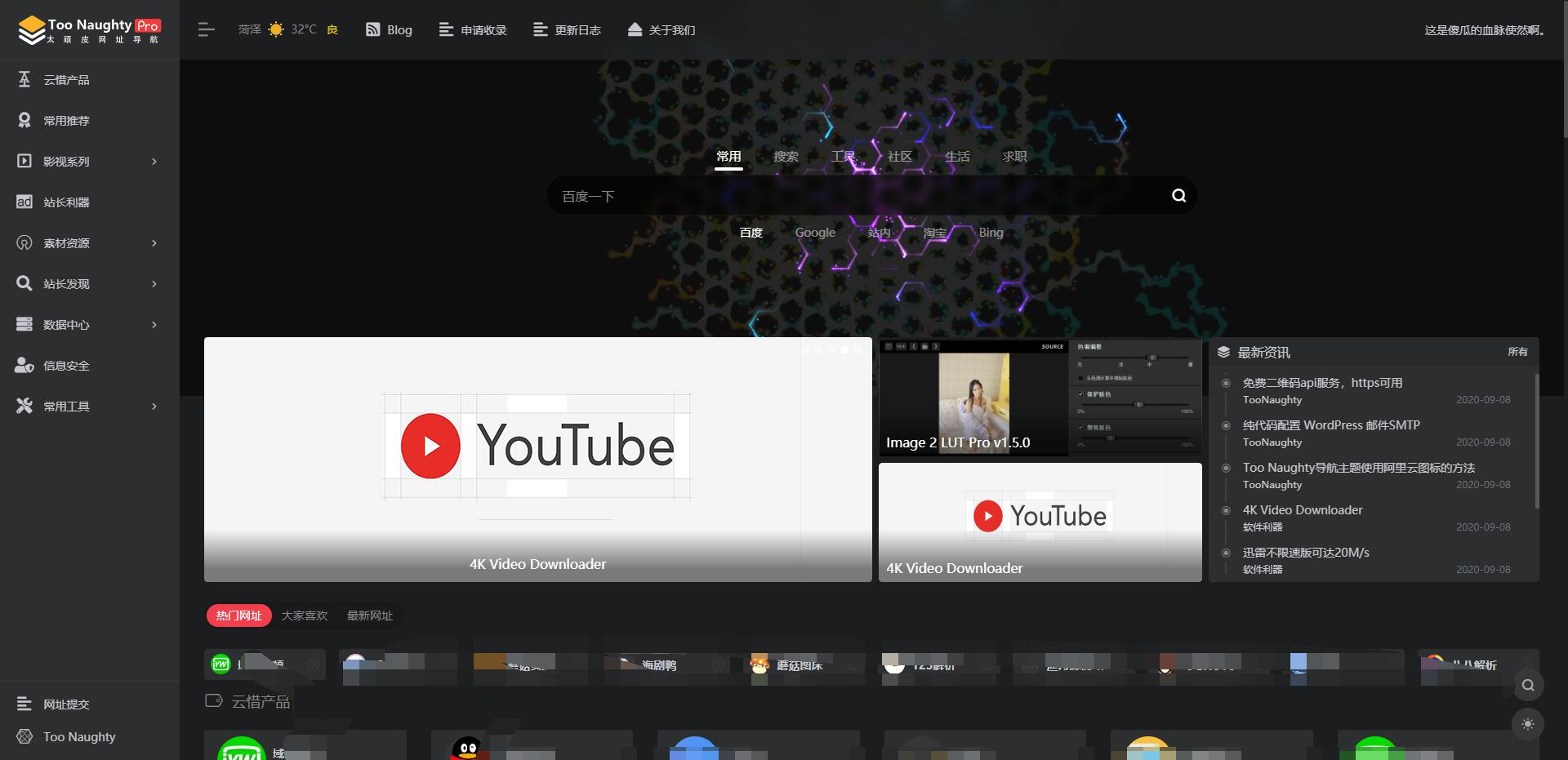Click the 数据中心 server icon in sidebar
This screenshot has height=760, width=1568.
click(x=24, y=324)
